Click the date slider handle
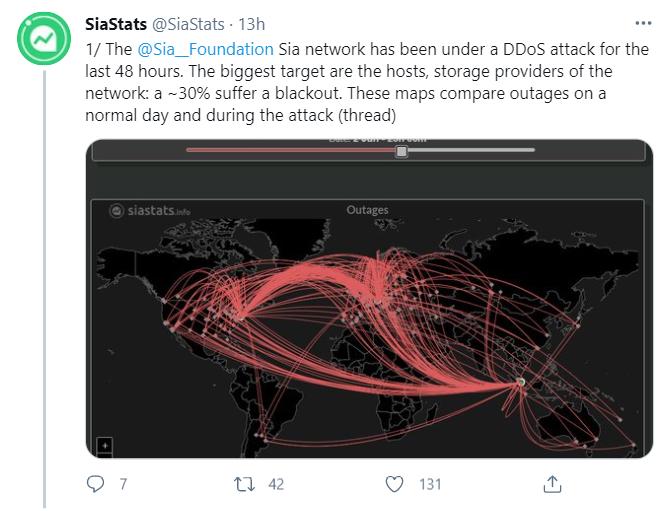 [x=401, y=151]
